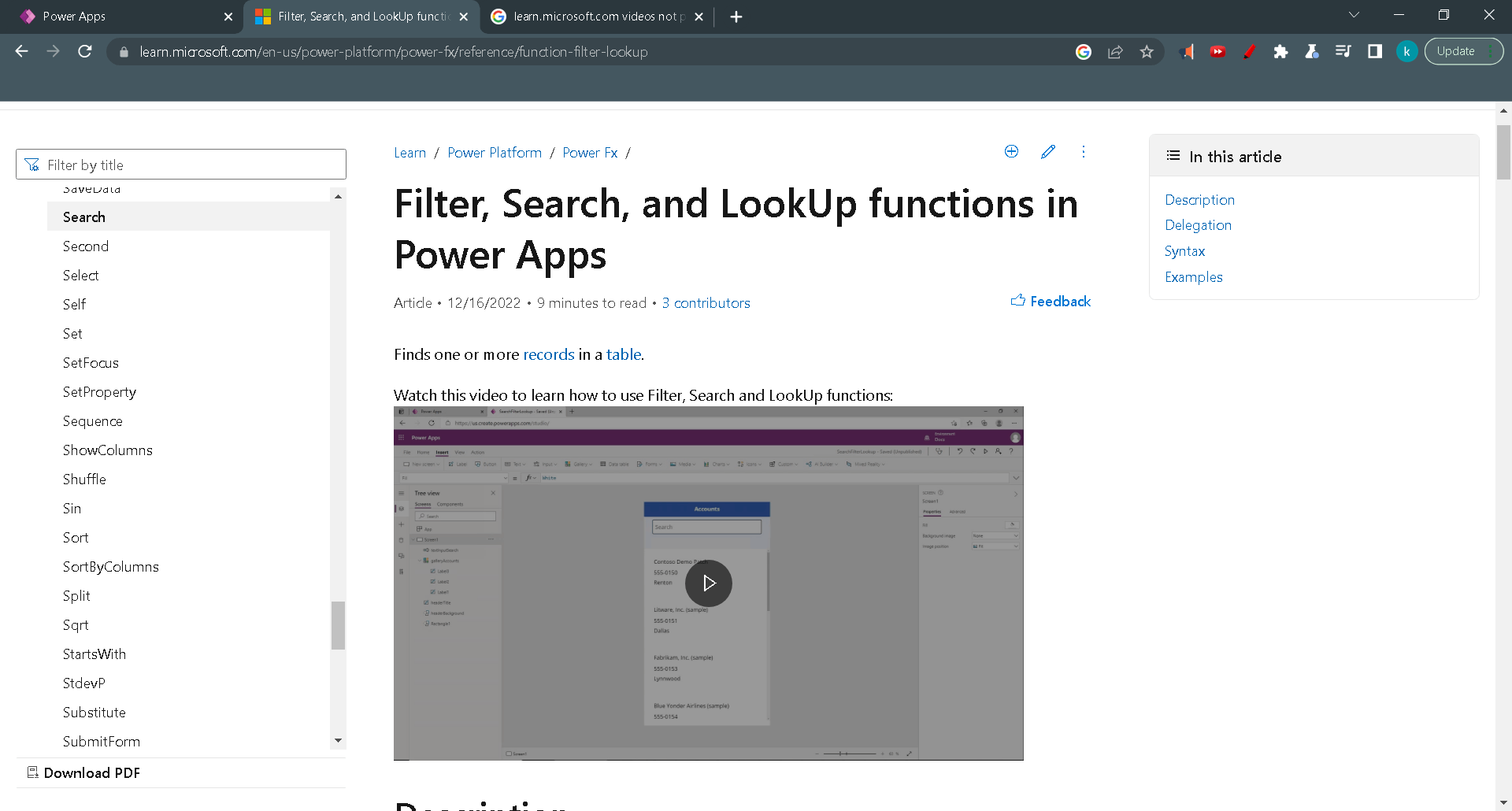Click the browser forward arrow
Image resolution: width=1512 pixels, height=811 pixels.
(x=53, y=51)
